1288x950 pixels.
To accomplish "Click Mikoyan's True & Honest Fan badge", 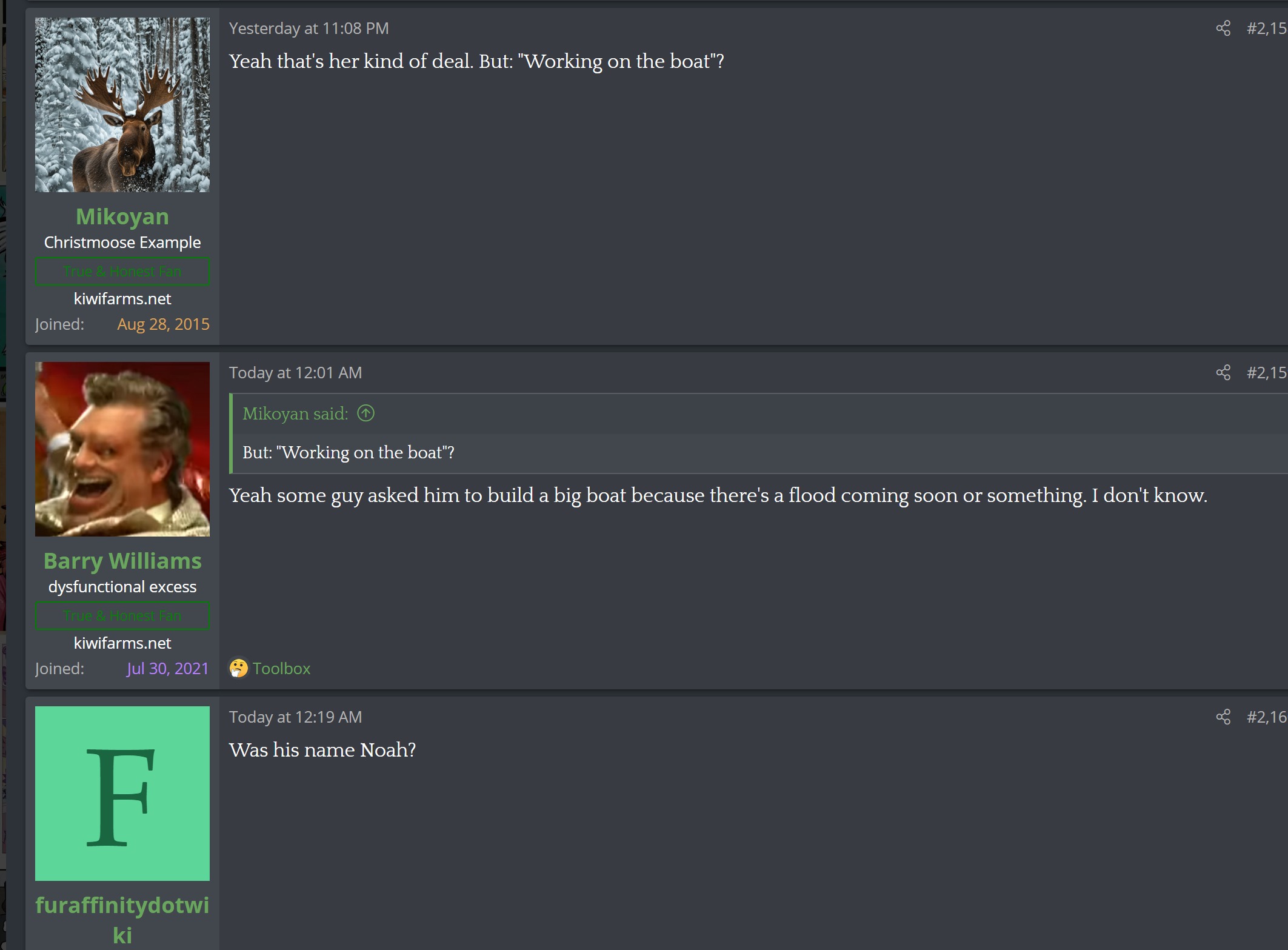I will [122, 271].
